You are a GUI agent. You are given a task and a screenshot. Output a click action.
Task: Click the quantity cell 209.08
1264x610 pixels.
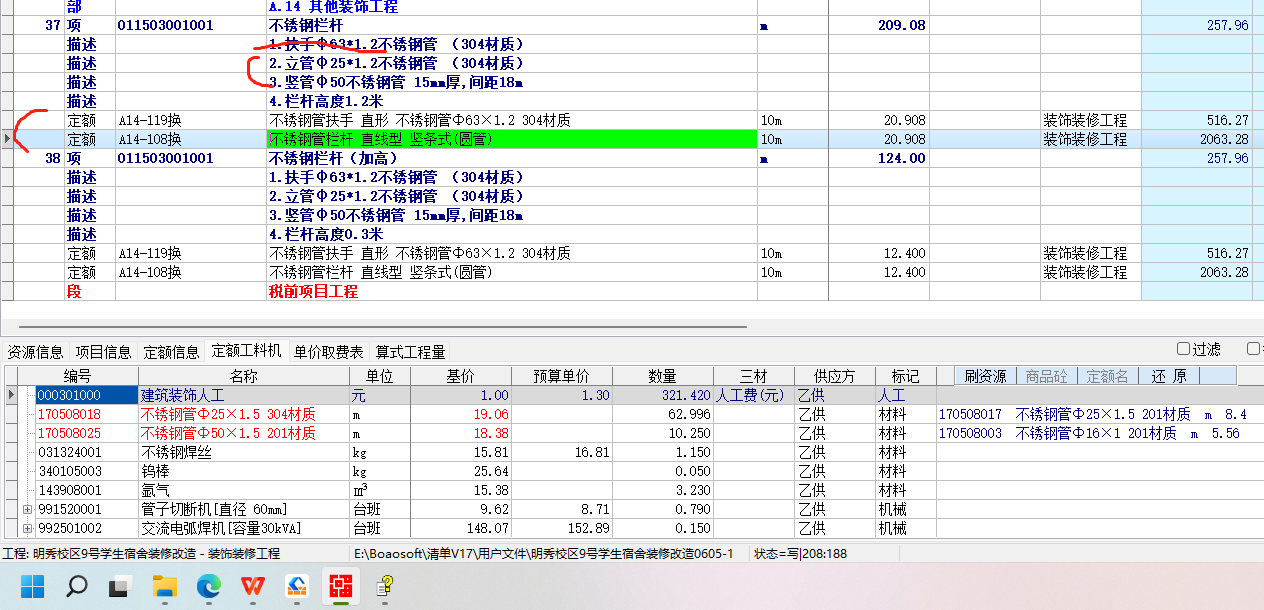[x=901, y=25]
